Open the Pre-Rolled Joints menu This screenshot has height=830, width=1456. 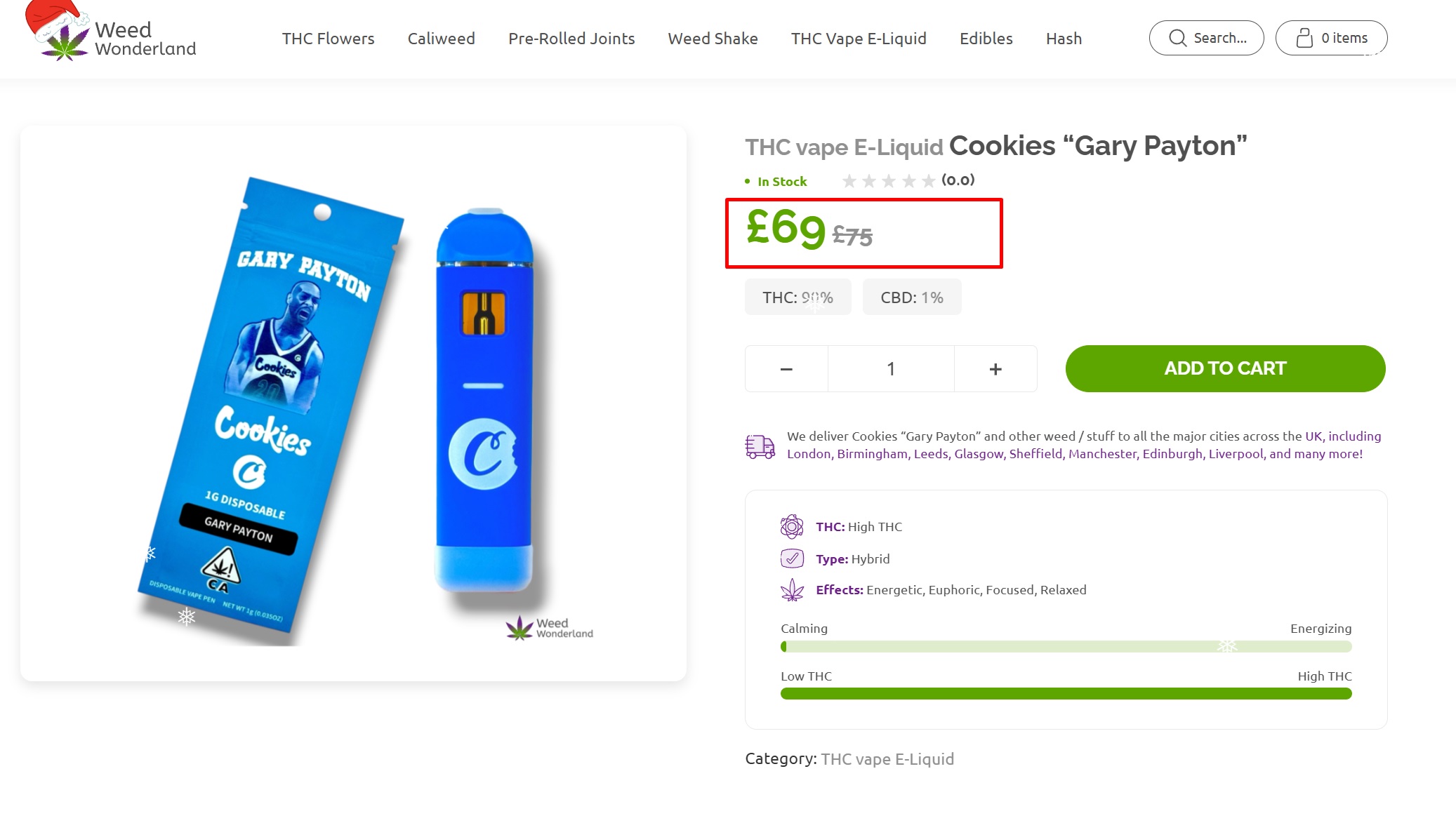571,39
